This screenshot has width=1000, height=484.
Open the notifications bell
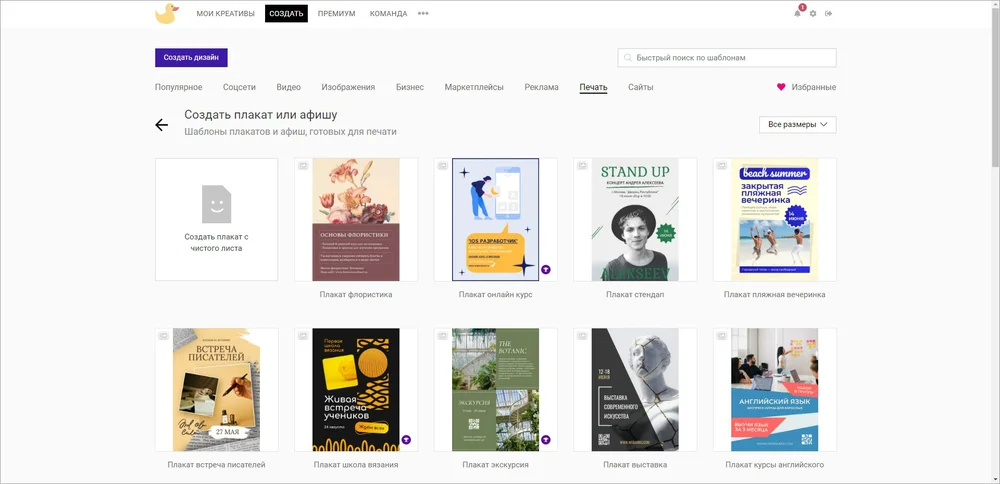coord(797,14)
